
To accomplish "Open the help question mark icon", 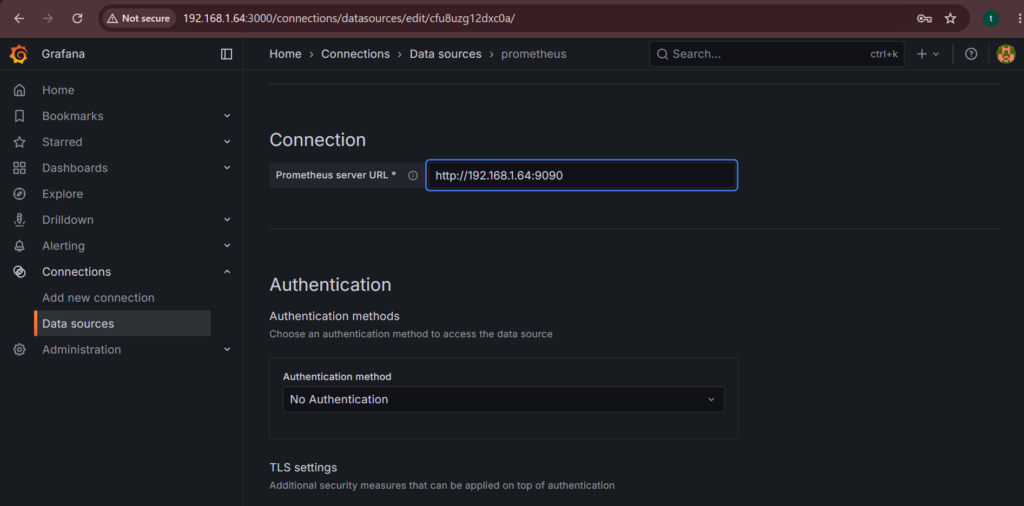I will (971, 54).
